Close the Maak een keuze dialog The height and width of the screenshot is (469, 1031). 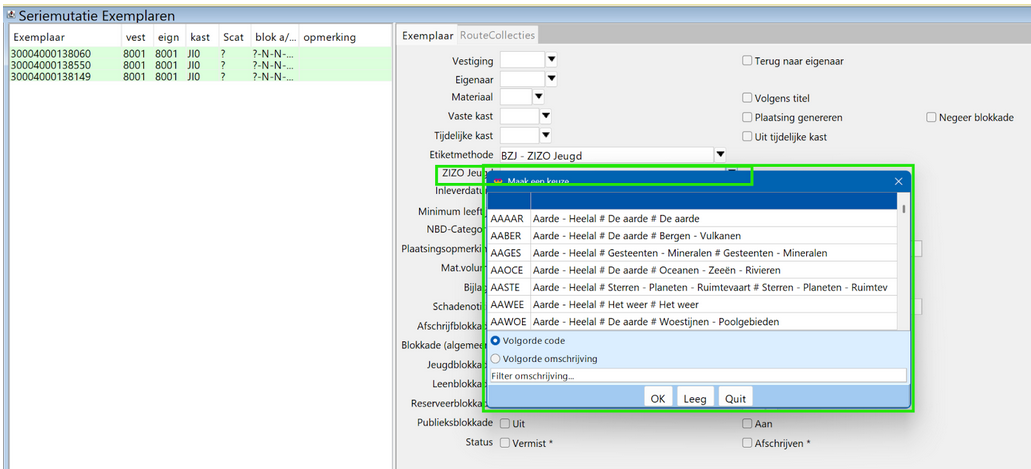click(898, 181)
